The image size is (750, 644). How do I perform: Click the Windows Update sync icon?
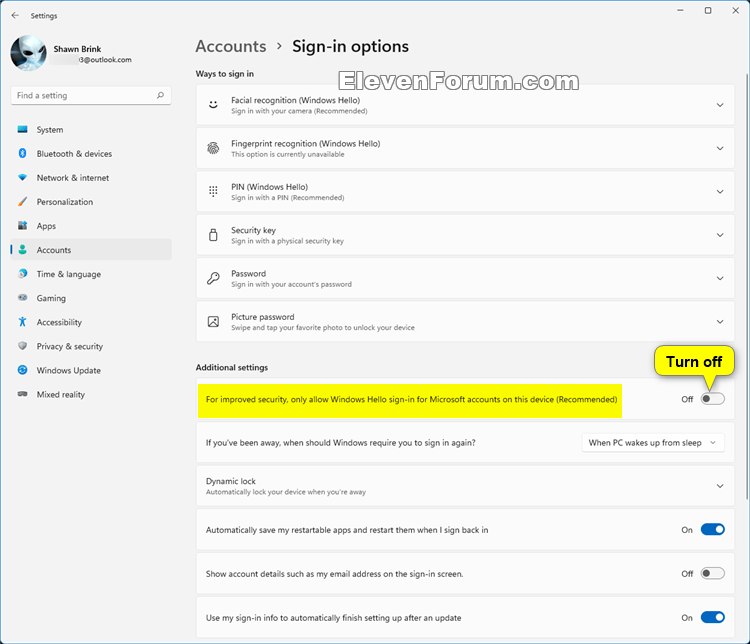click(x=22, y=370)
